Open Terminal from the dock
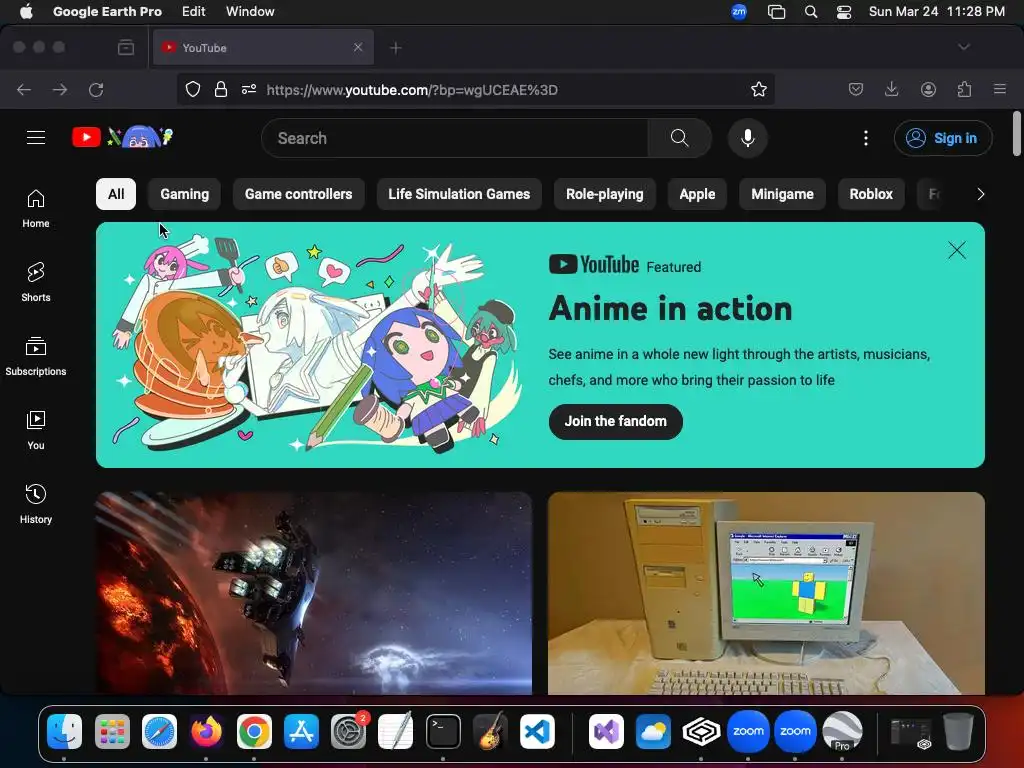 [x=443, y=731]
